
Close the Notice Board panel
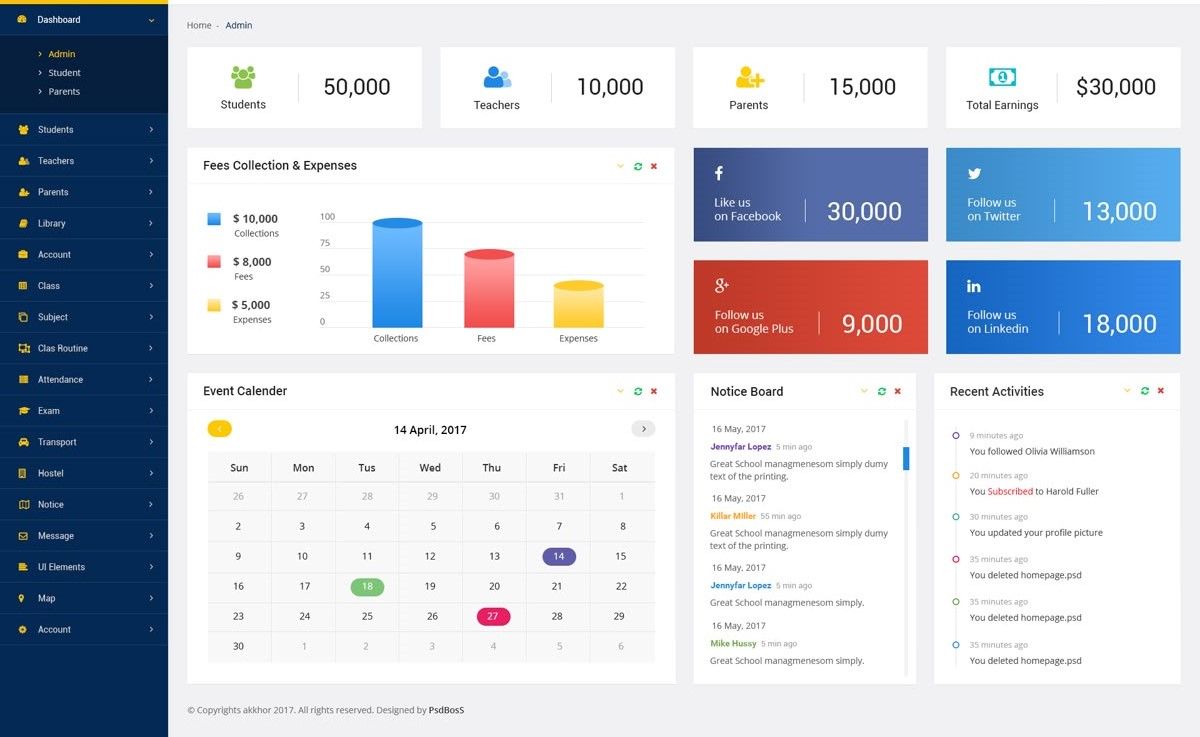coord(897,391)
